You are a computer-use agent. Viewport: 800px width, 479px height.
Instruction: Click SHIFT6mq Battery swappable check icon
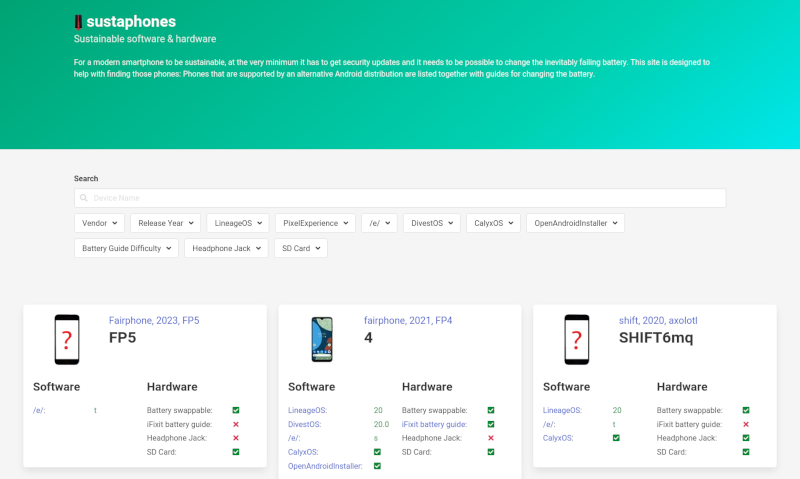tap(746, 410)
